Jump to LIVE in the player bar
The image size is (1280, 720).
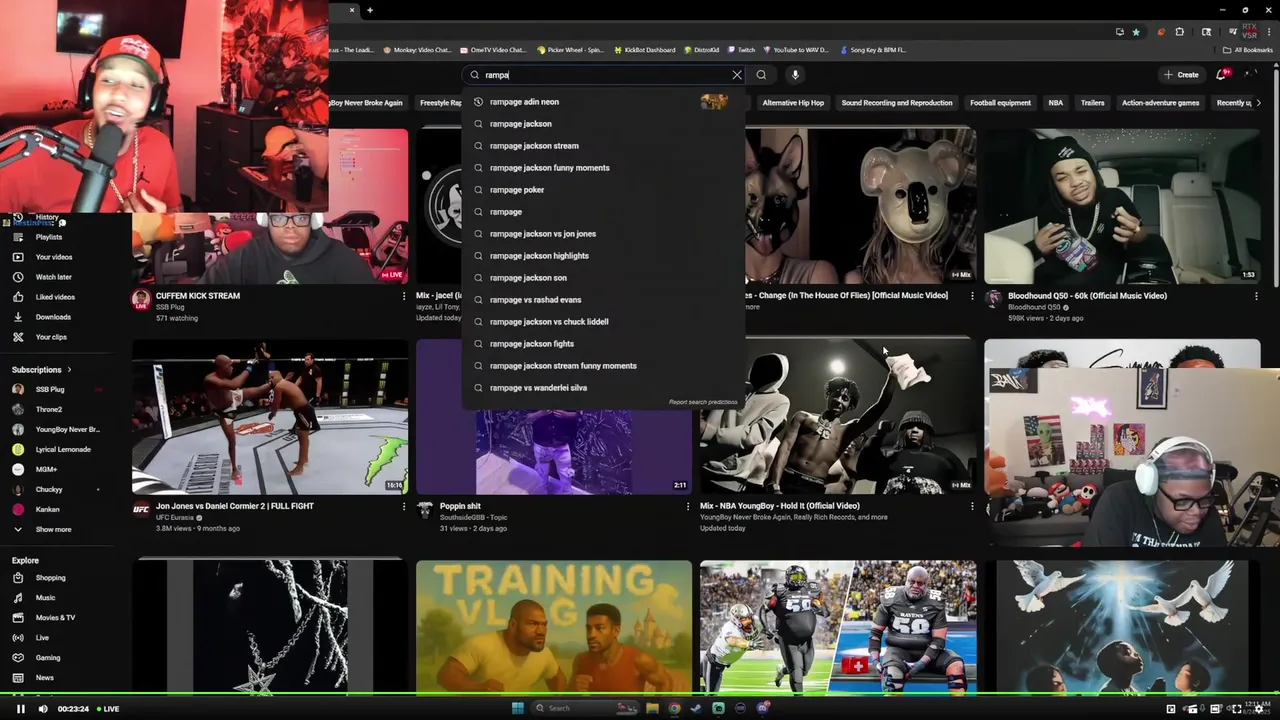(x=107, y=709)
